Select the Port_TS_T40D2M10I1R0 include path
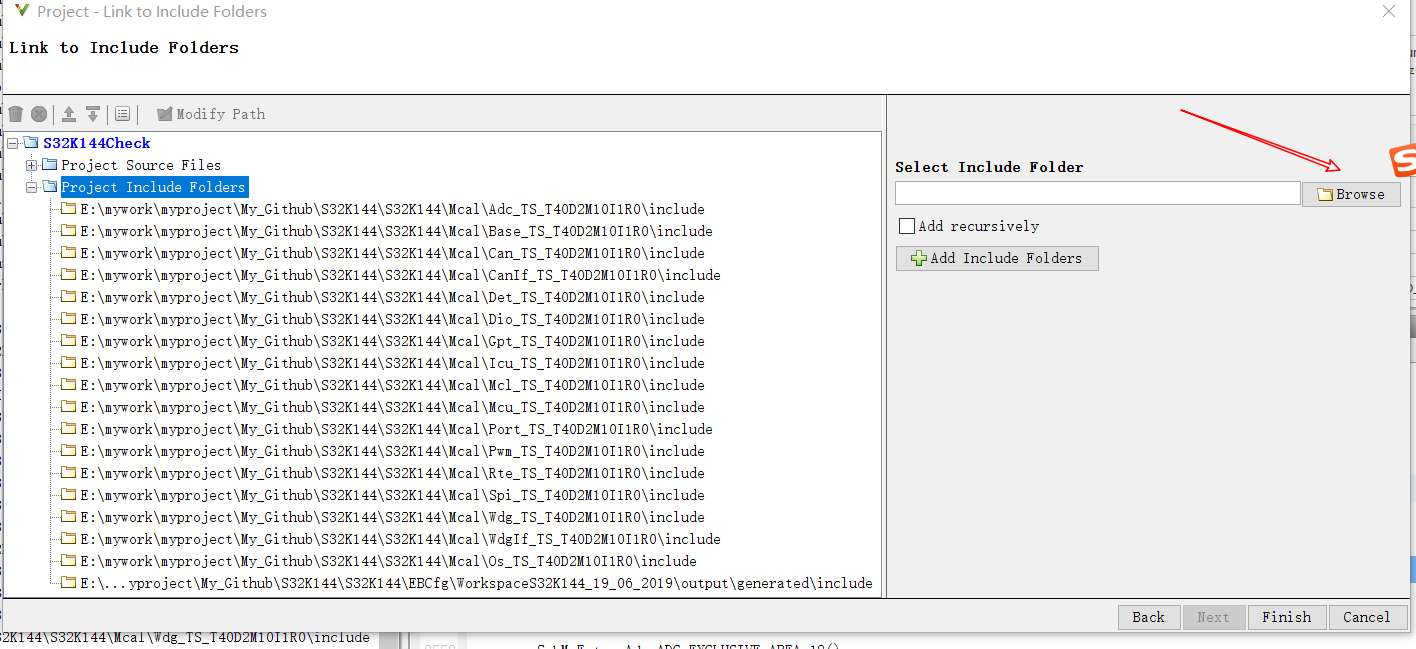This screenshot has height=649, width=1416. click(x=396, y=429)
